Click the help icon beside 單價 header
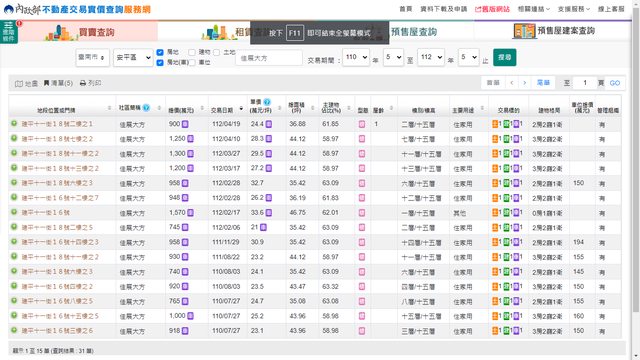640x360 pixels. (x=267, y=102)
